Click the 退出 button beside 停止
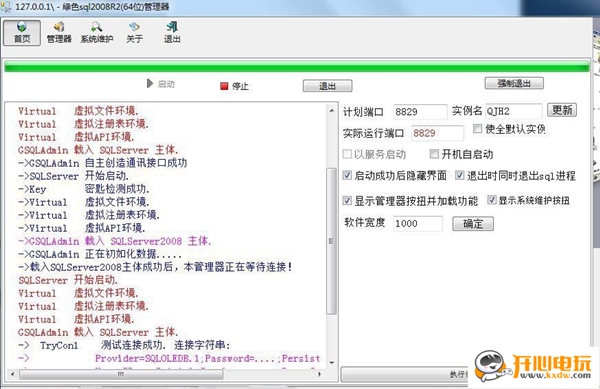The height and width of the screenshot is (389, 600). tap(327, 86)
